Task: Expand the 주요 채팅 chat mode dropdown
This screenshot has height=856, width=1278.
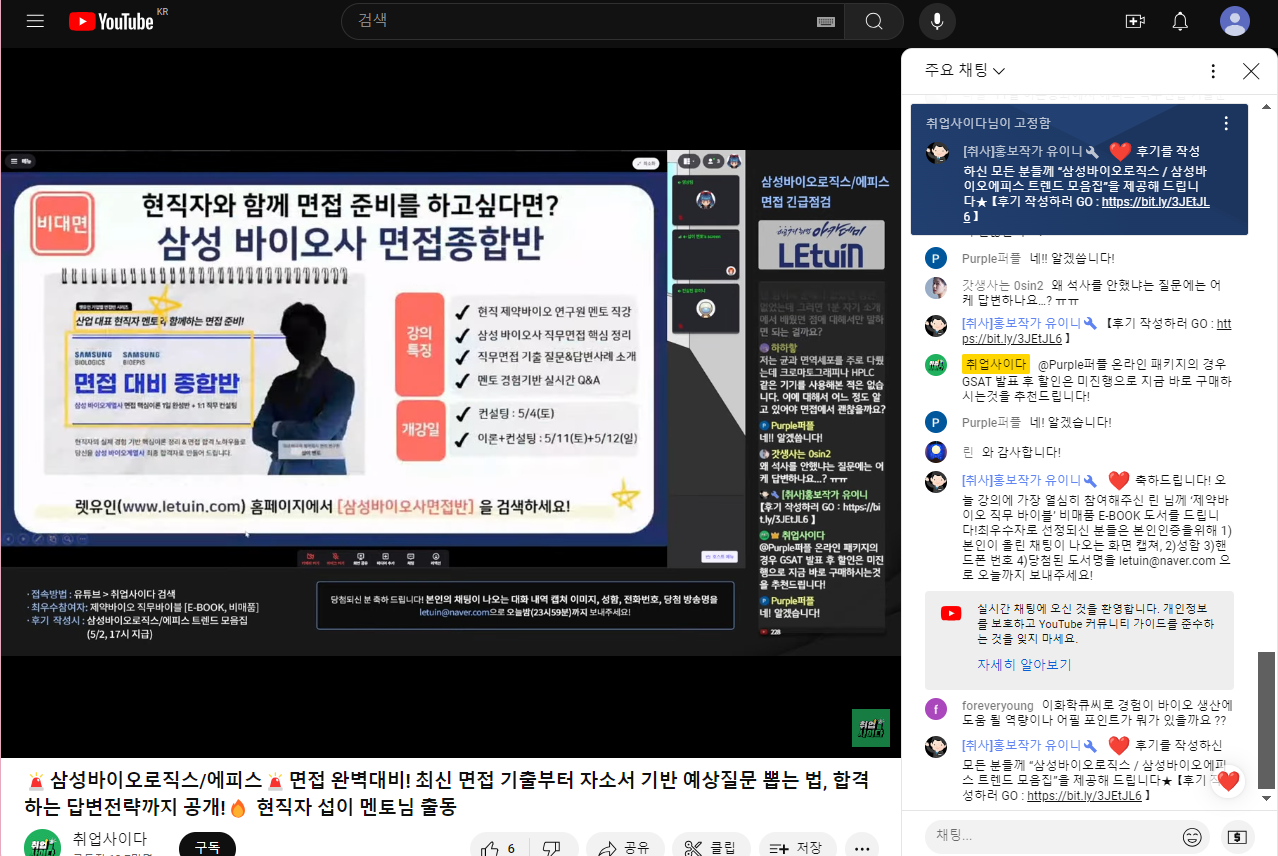Action: 965,70
